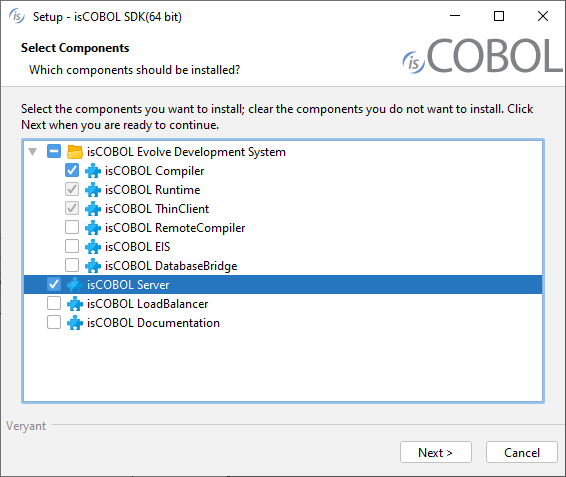
Task: Toggle the Evolve Development System partial checkbox
Action: coord(54,151)
